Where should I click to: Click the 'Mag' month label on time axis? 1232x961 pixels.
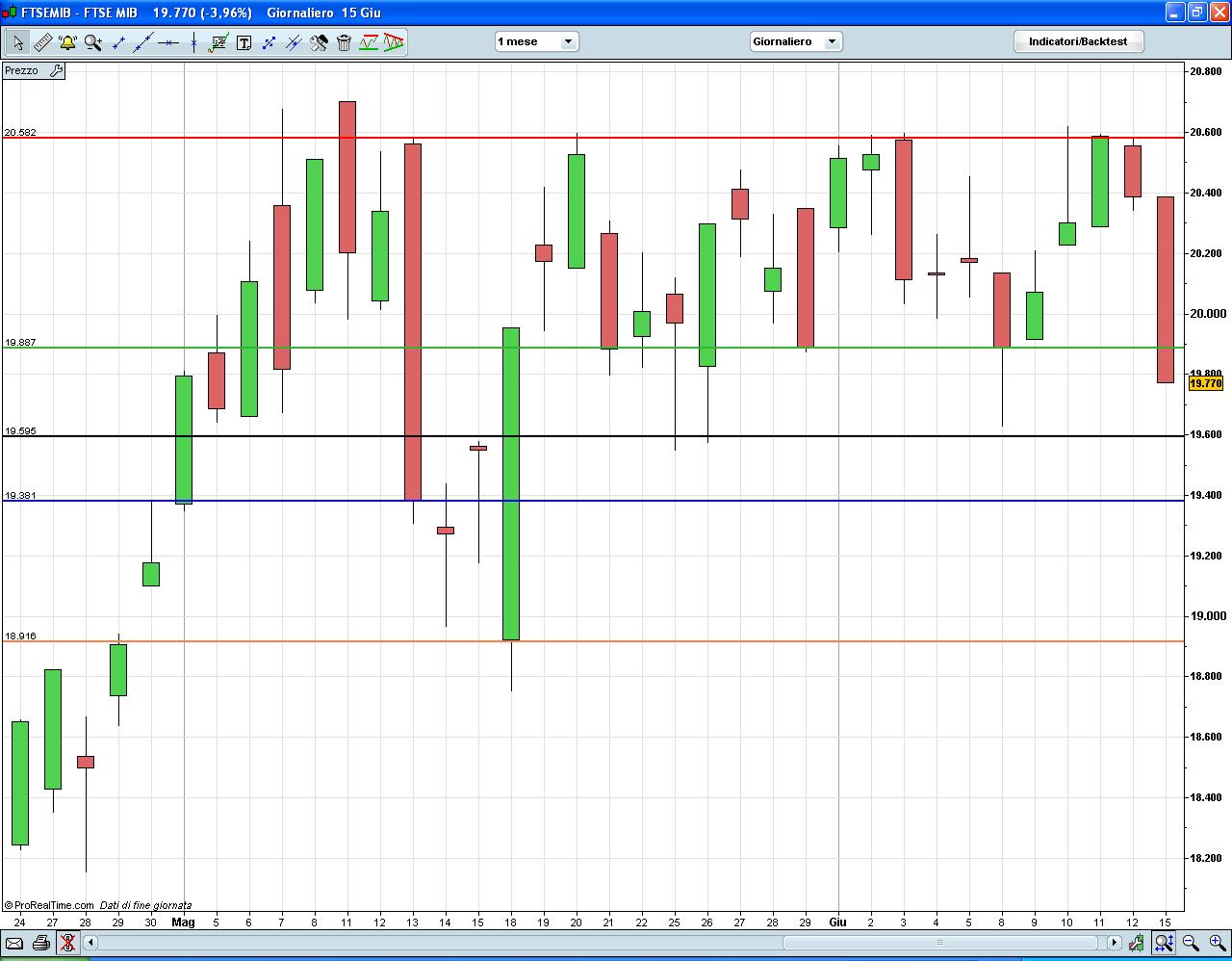(183, 922)
